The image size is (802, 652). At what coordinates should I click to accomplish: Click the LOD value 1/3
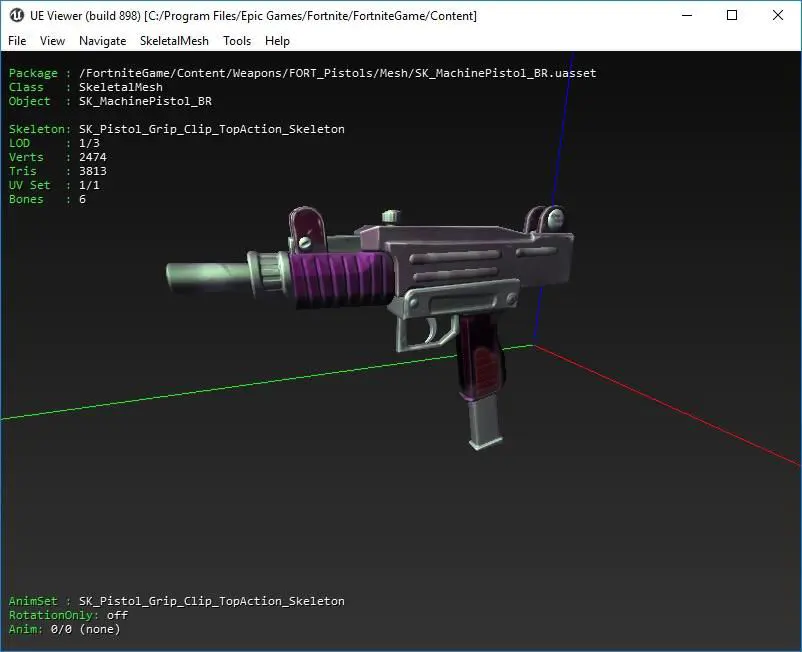89,143
